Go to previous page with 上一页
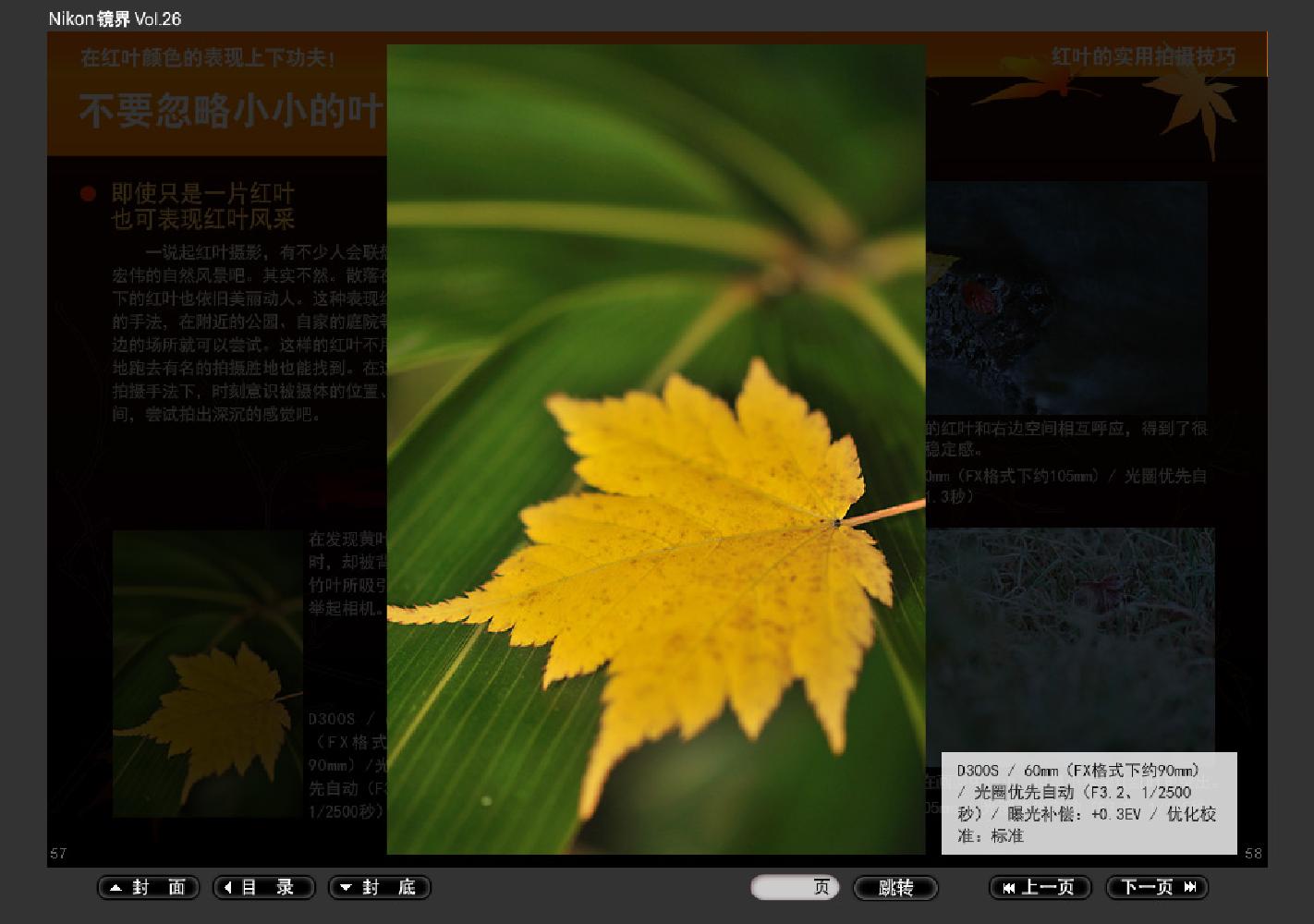 [1040, 888]
